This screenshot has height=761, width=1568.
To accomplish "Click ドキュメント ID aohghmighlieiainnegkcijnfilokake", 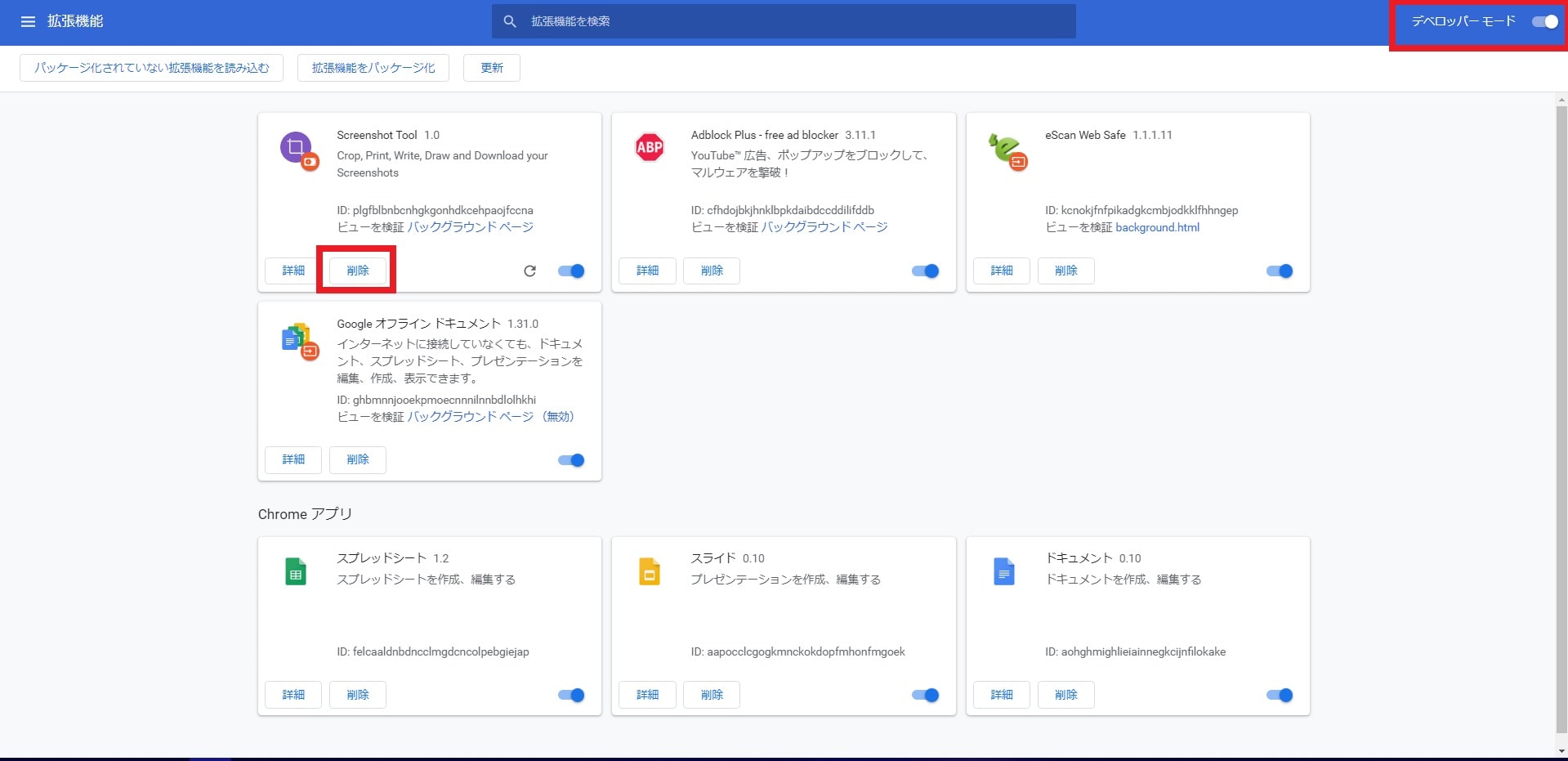I will click(1136, 651).
